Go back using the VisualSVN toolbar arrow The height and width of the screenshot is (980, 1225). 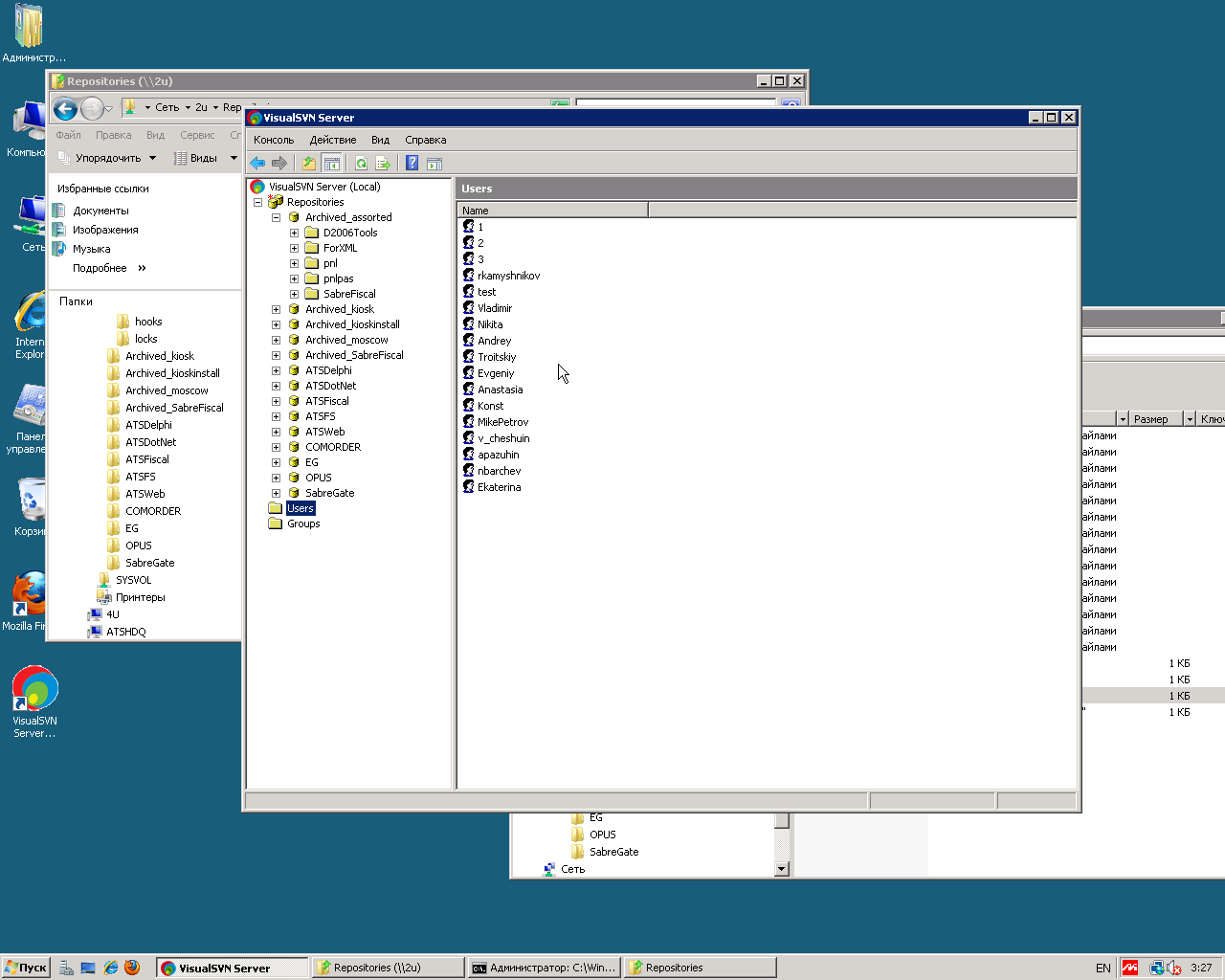pyautogui.click(x=257, y=163)
